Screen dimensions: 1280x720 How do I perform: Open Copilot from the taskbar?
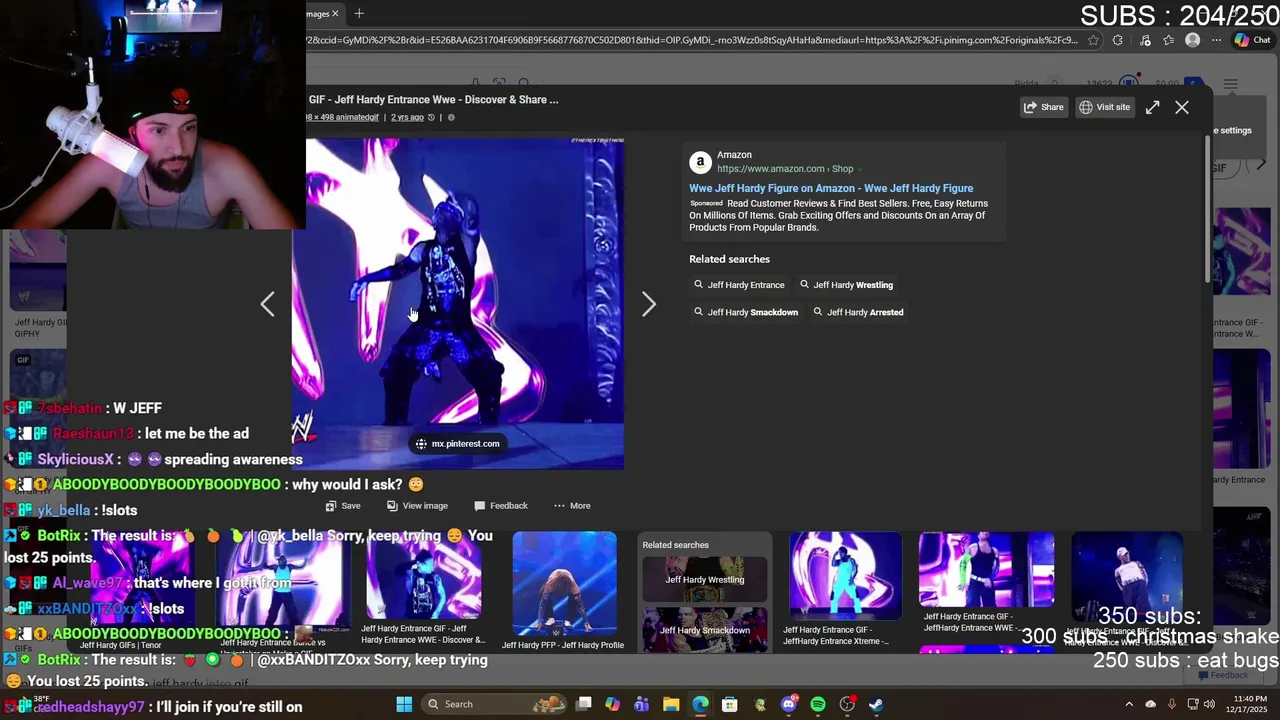[613, 704]
